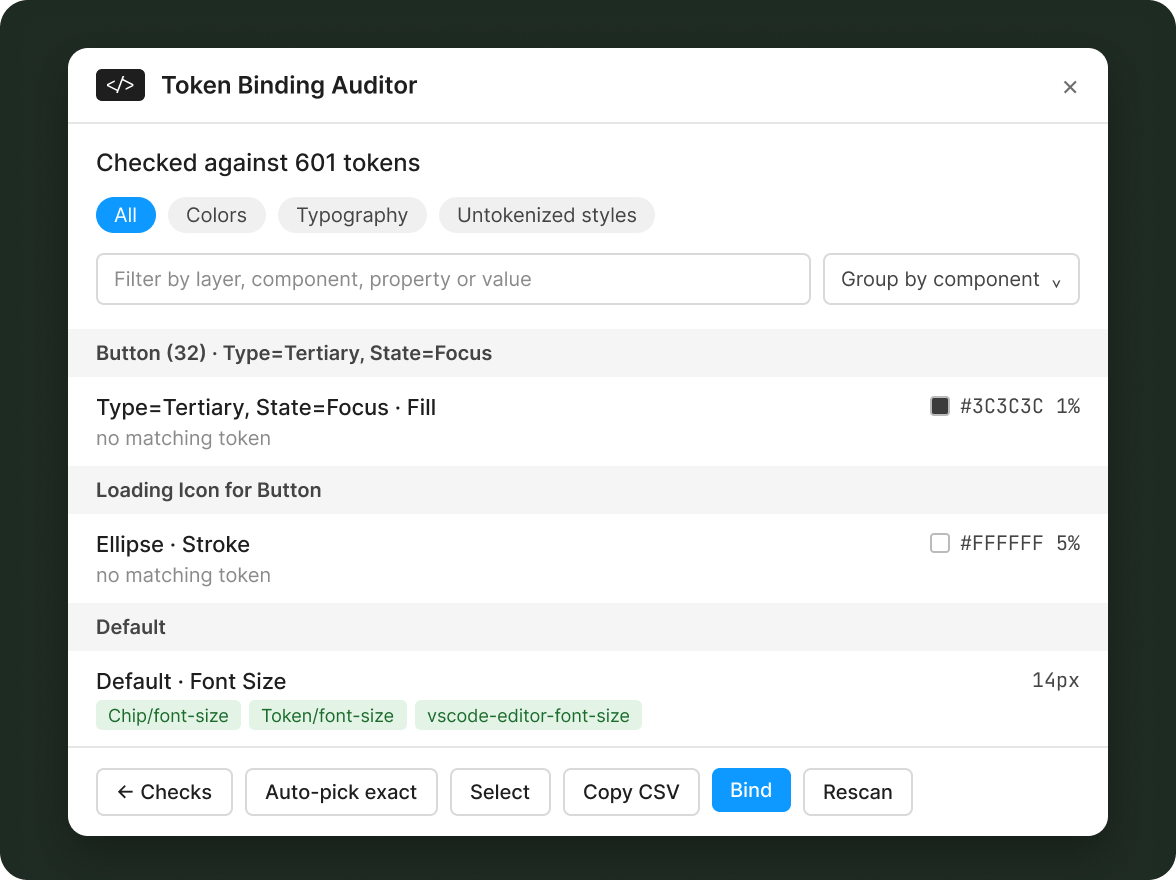The height and width of the screenshot is (880, 1176).
Task: Go back to Checks
Action: (x=164, y=791)
